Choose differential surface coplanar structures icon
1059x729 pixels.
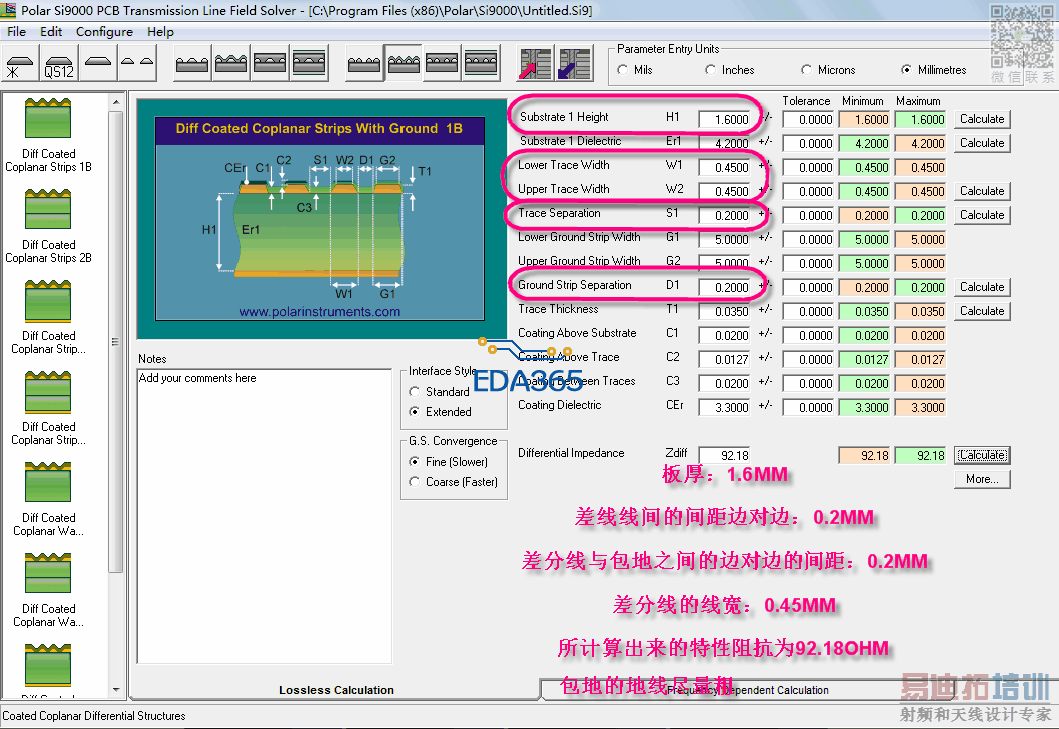point(364,64)
